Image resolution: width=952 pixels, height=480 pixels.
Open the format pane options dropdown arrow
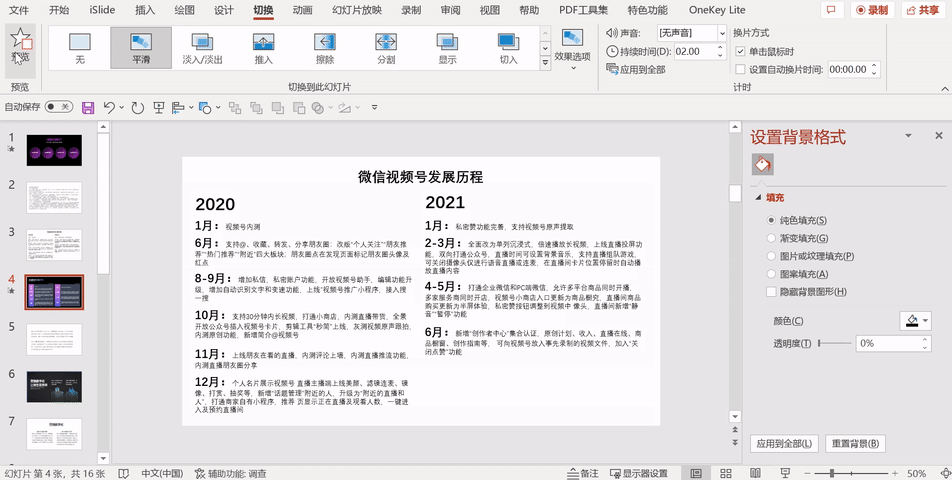[908, 135]
